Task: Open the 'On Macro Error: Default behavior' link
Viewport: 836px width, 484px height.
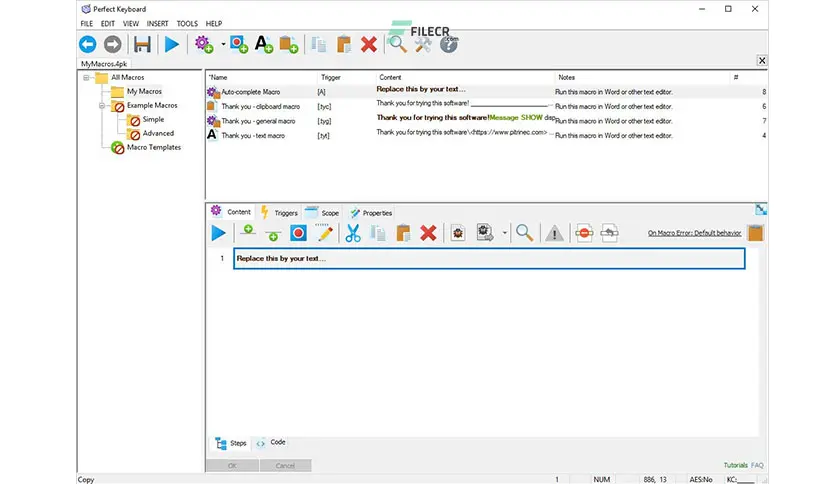Action: click(694, 233)
